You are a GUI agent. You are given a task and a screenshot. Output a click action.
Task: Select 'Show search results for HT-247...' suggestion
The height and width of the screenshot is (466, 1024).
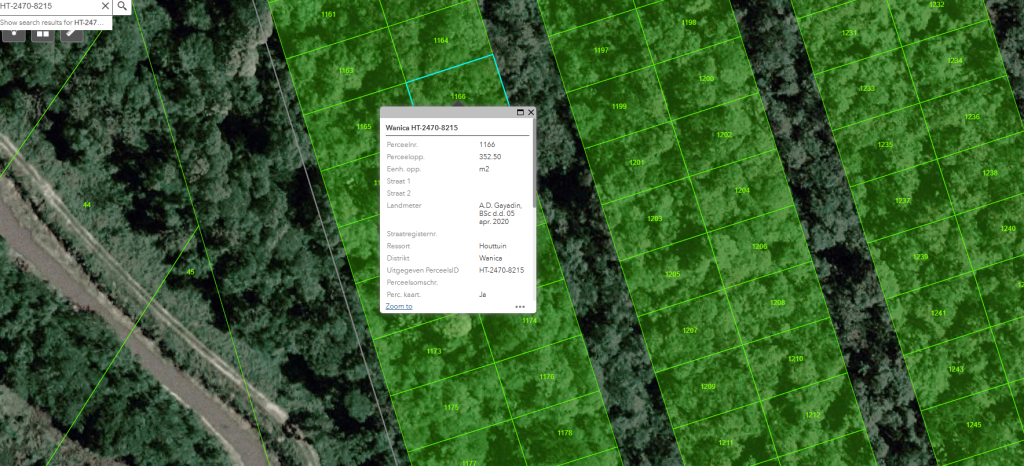pos(55,21)
